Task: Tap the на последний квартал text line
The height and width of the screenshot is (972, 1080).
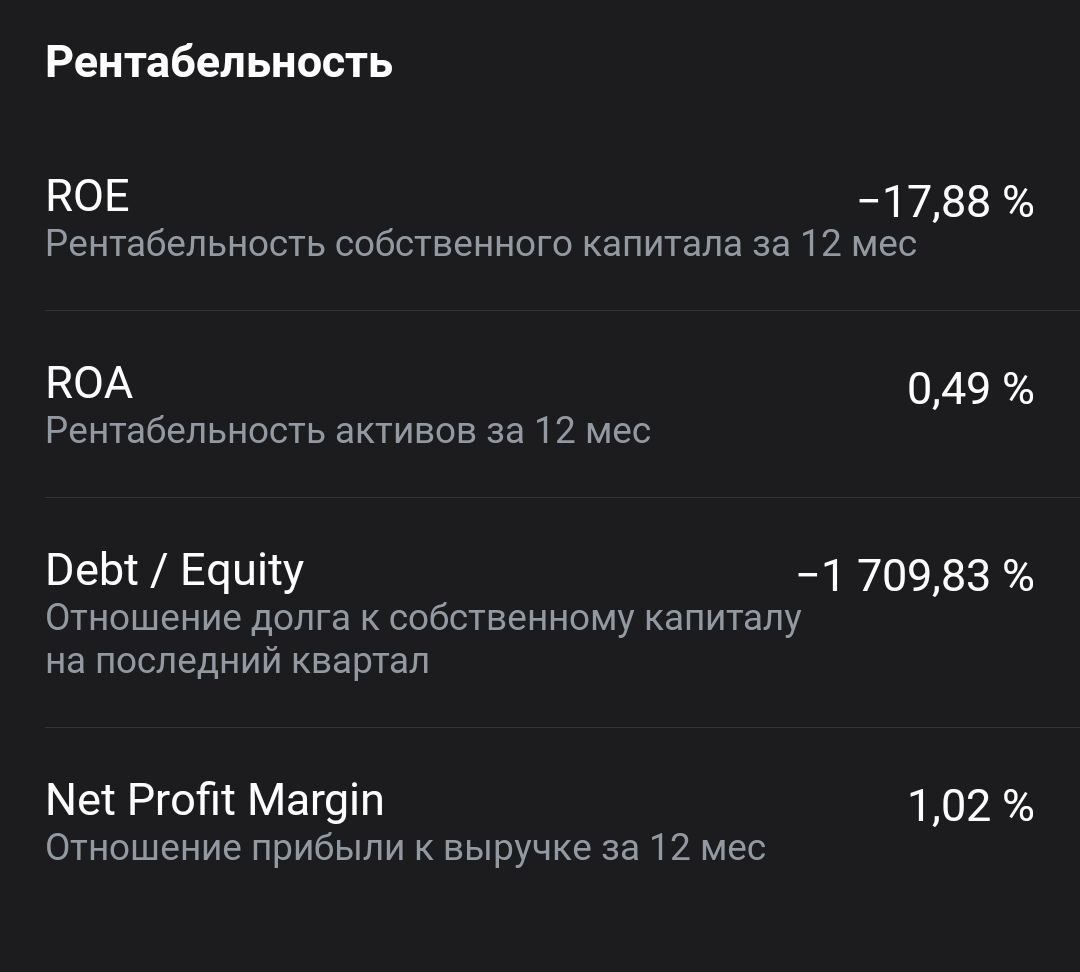Action: coord(237,662)
